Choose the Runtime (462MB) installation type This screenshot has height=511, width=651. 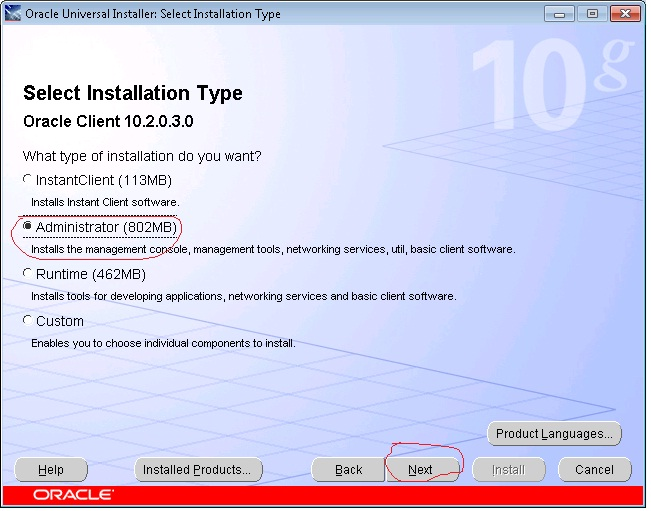[27, 274]
